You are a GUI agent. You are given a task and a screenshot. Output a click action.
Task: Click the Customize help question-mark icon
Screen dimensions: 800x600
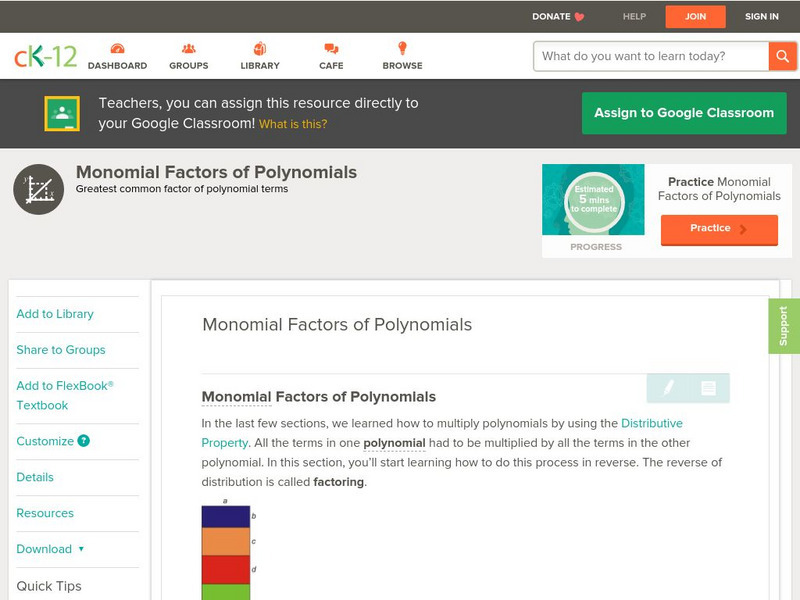(84, 441)
